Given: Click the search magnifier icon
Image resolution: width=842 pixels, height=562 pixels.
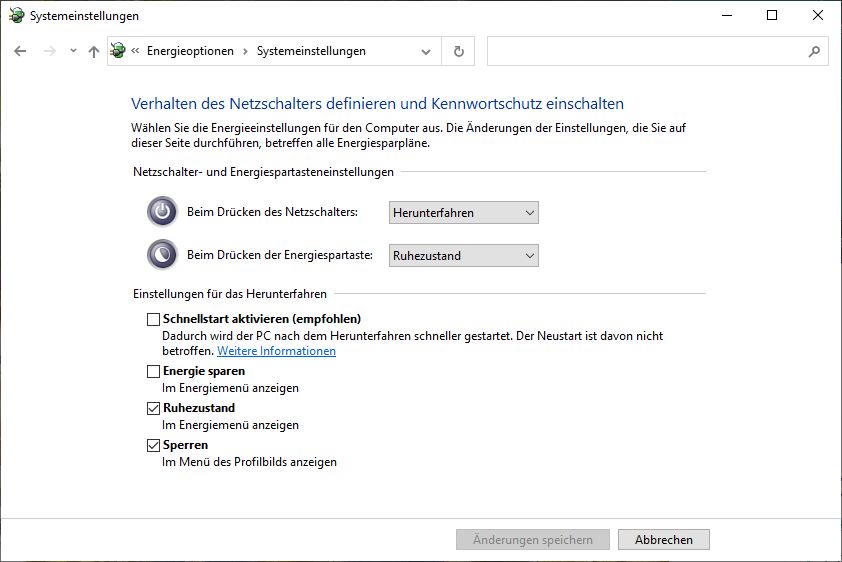Looking at the screenshot, I should [814, 52].
